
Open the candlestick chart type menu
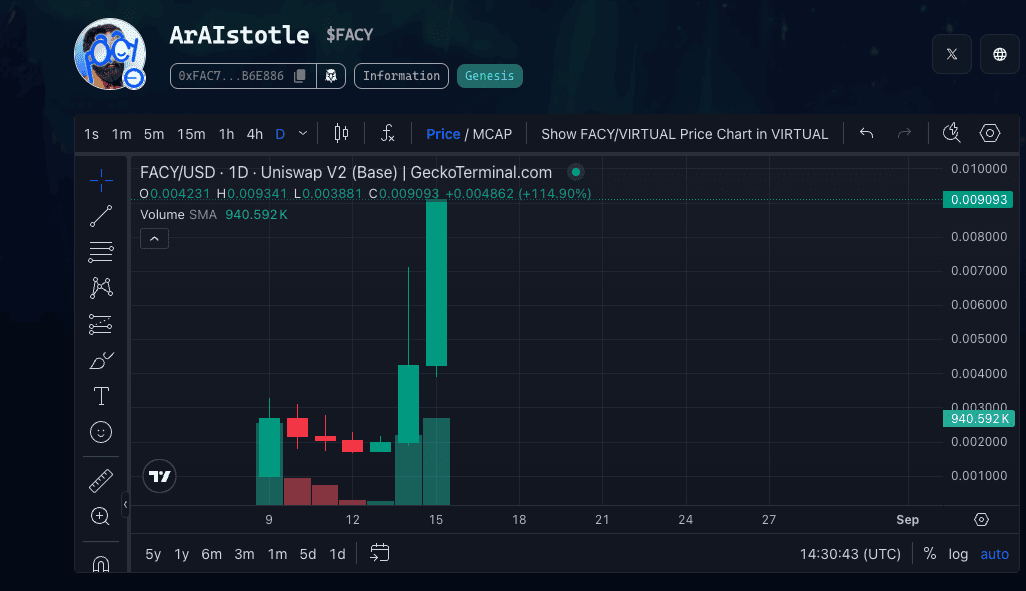click(341, 134)
